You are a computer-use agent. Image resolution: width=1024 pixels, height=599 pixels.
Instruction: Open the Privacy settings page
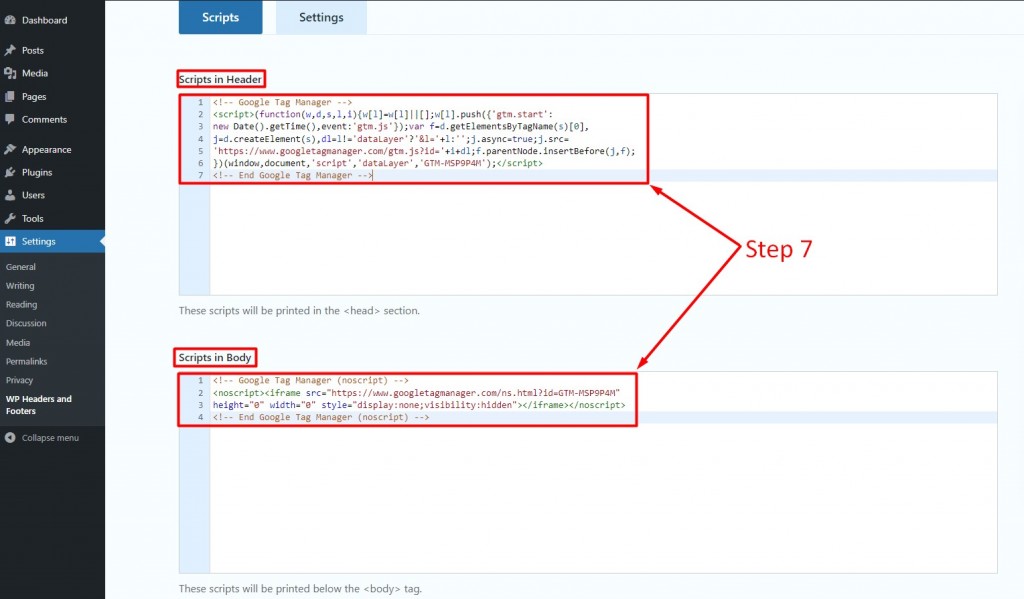[x=20, y=380]
